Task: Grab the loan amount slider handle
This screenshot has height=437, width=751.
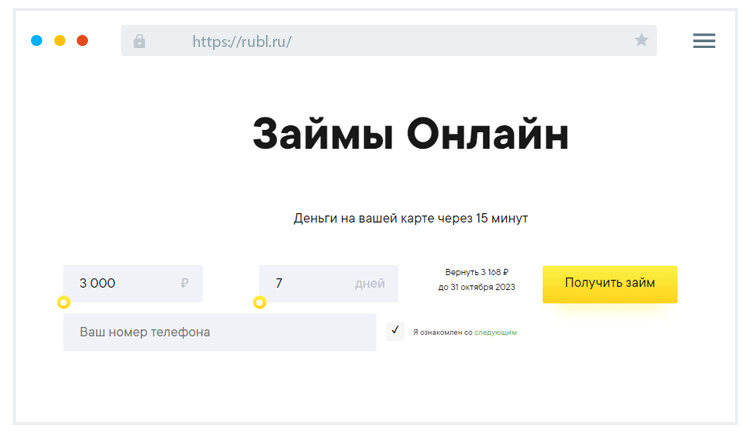Action: [63, 302]
